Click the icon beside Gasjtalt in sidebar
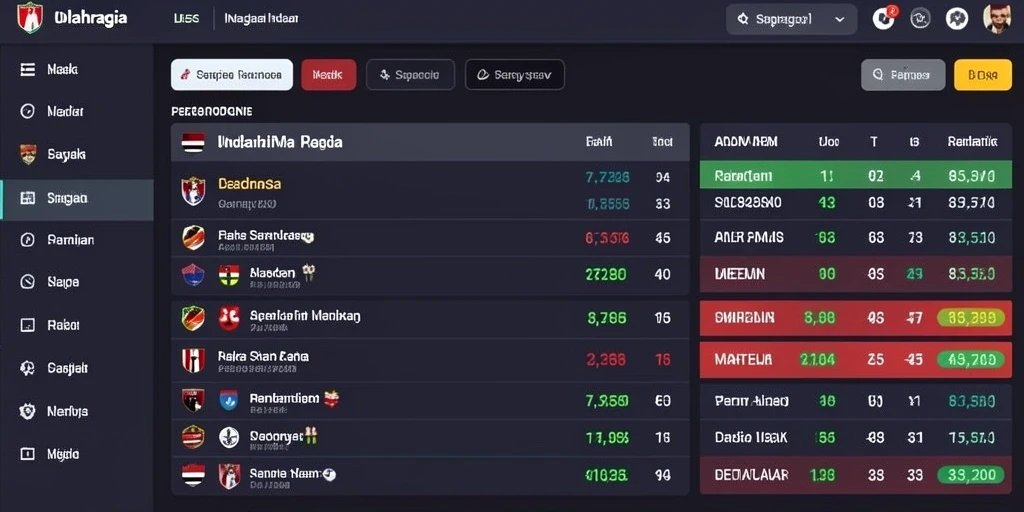The width and height of the screenshot is (1024, 512). 27,368
